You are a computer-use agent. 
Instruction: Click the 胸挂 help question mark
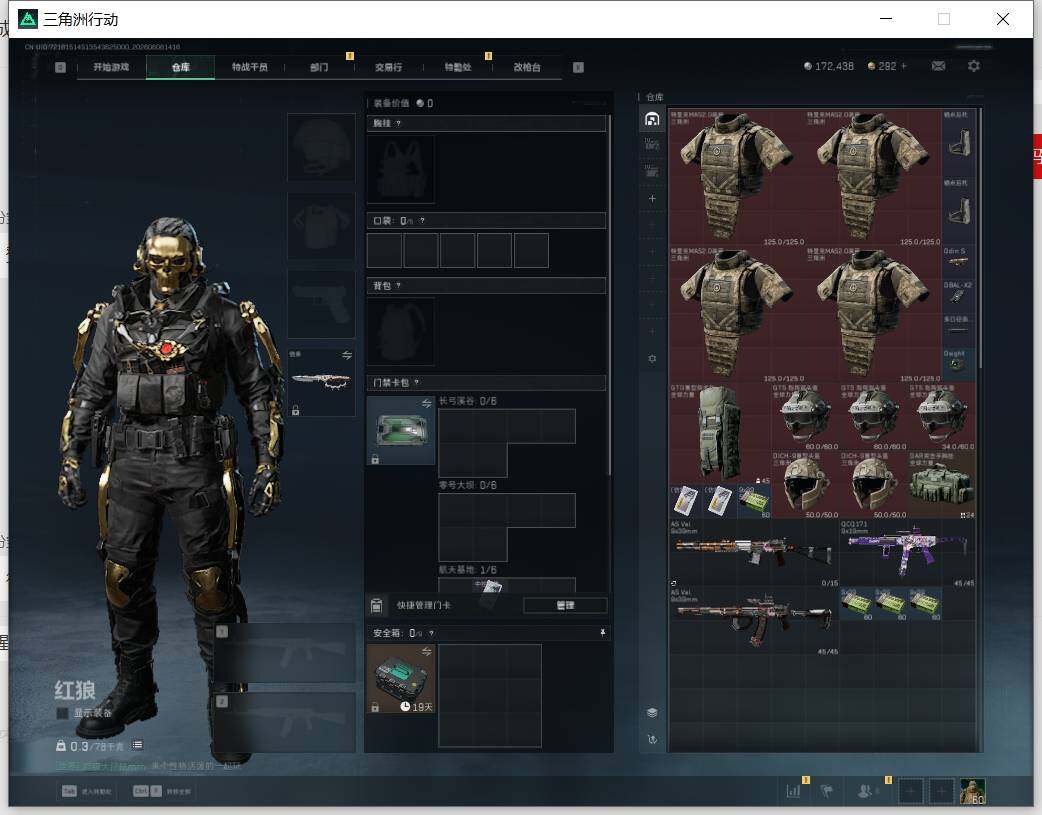click(398, 124)
